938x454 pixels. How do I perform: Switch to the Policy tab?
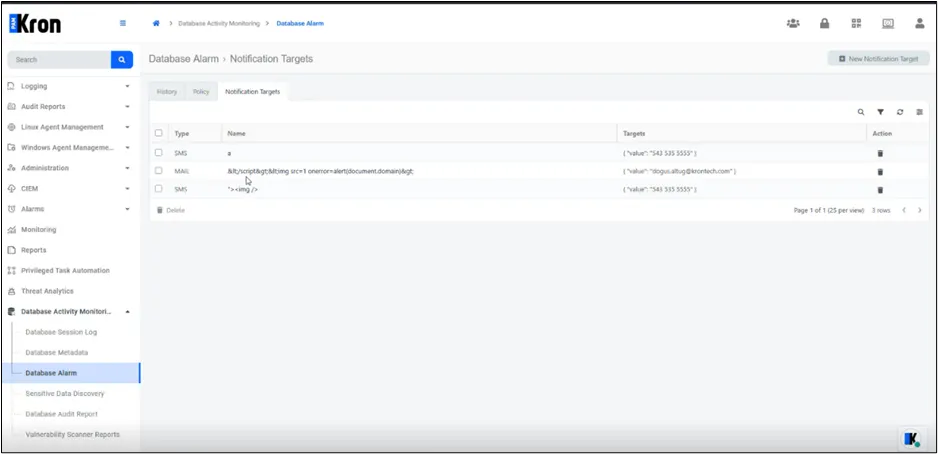[201, 92]
